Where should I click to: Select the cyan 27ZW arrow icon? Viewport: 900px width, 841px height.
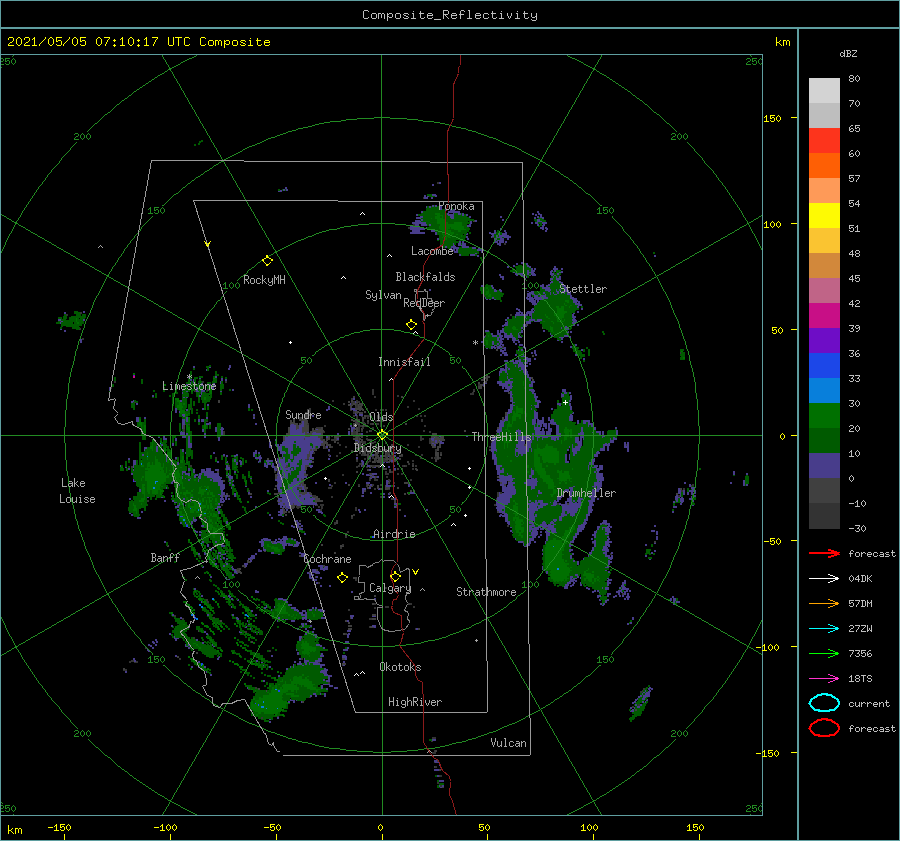coord(824,629)
